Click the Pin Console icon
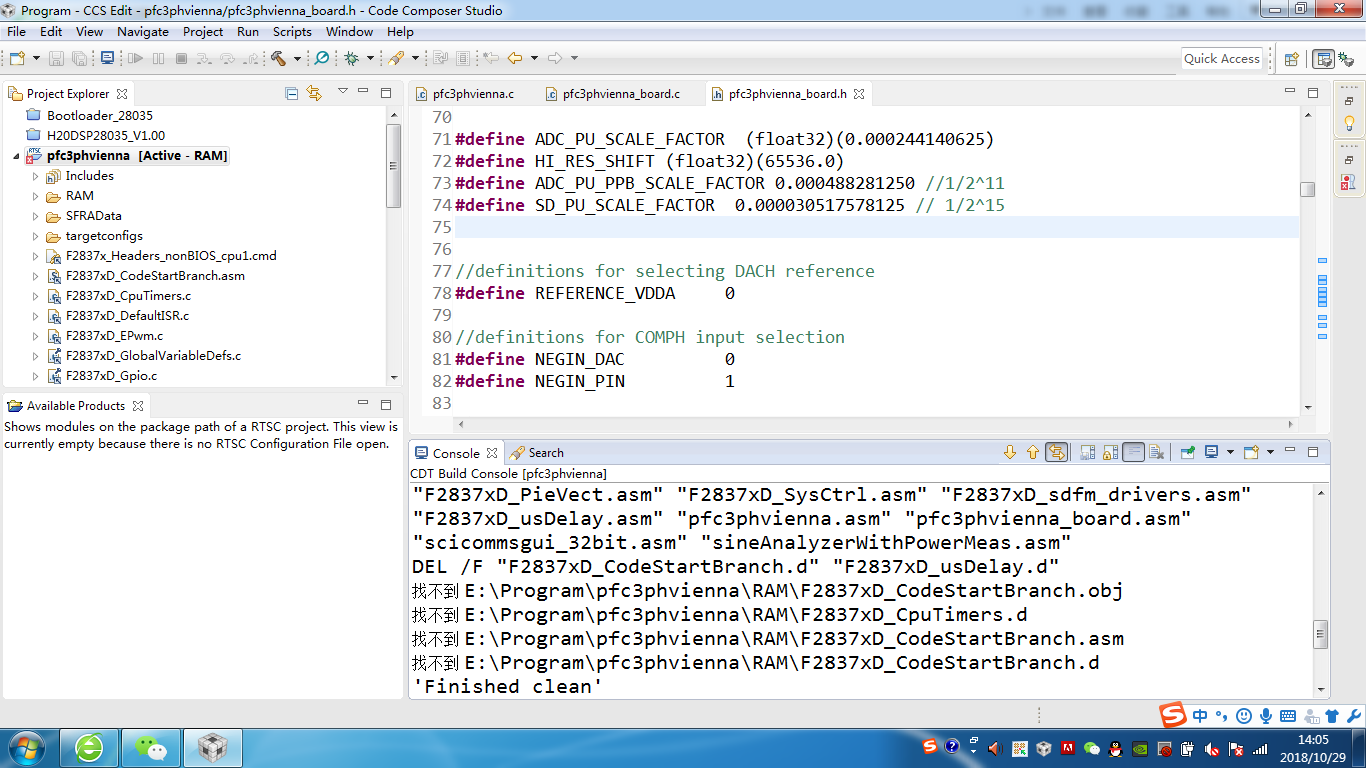Viewport: 1366px width, 768px height. tap(1187, 453)
